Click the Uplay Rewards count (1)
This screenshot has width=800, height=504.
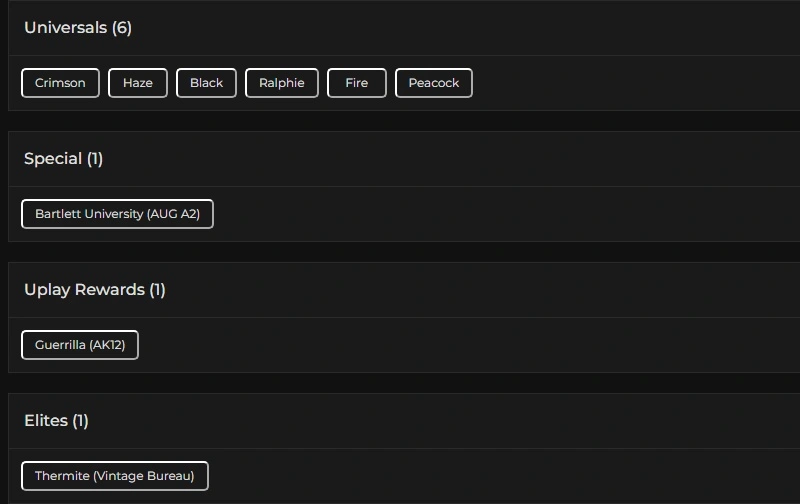click(157, 290)
